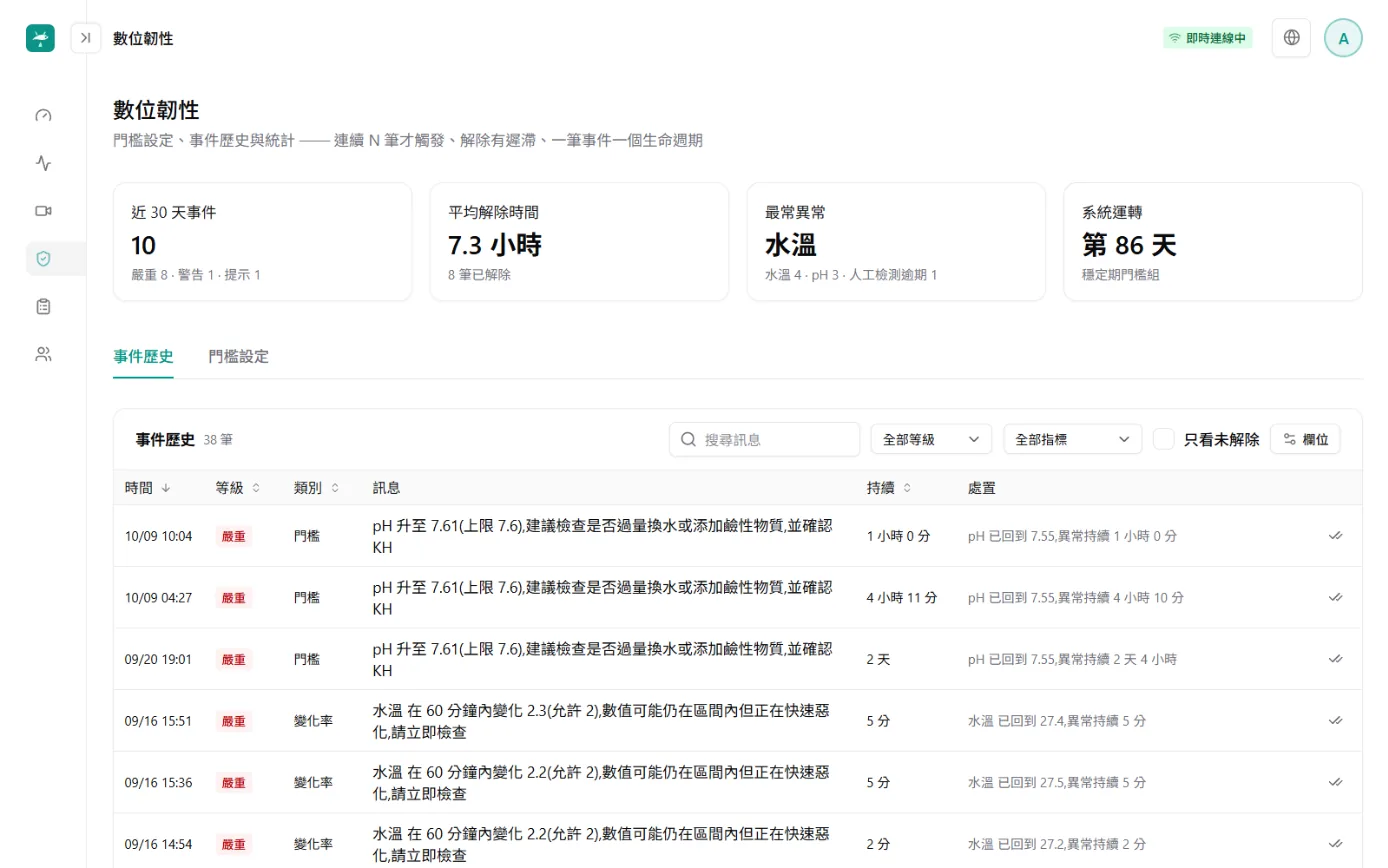Click the 平均解除時間 summary card
Image resolution: width=1388 pixels, height=868 pixels.
[x=579, y=242]
